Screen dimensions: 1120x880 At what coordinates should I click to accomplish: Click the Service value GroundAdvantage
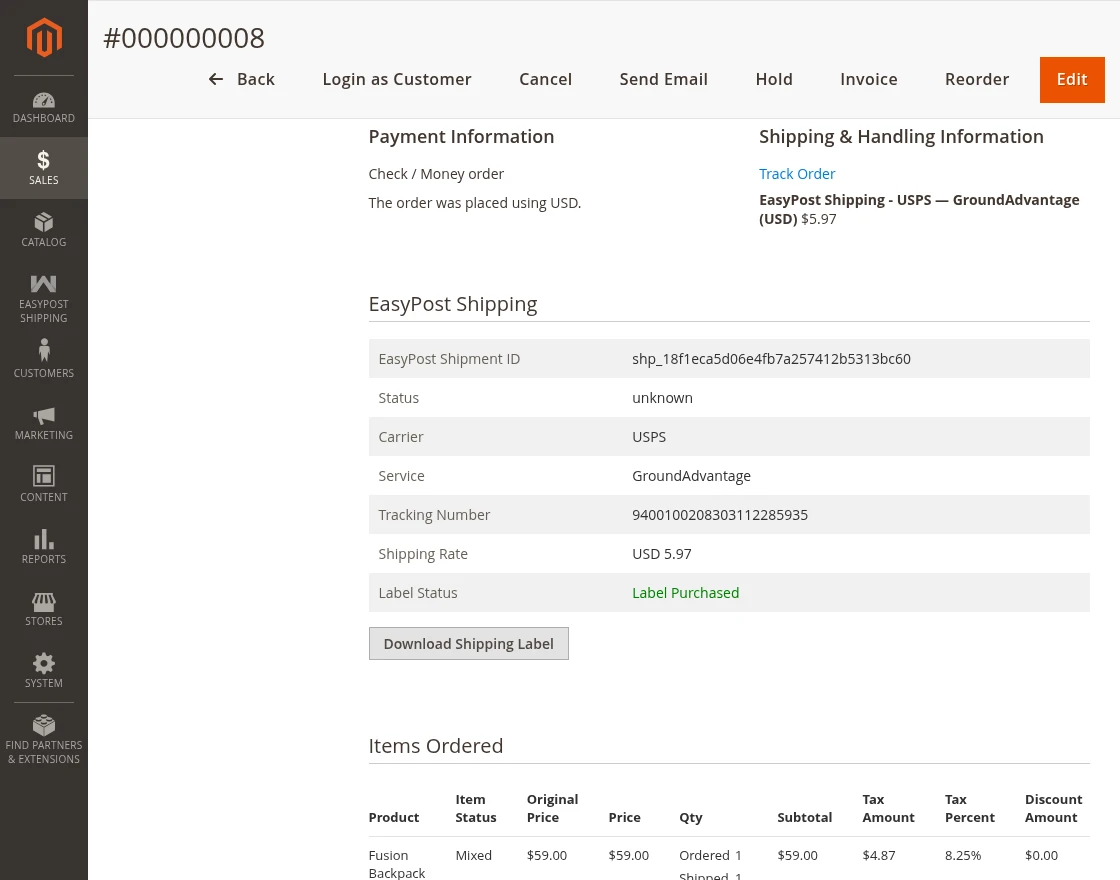691,476
